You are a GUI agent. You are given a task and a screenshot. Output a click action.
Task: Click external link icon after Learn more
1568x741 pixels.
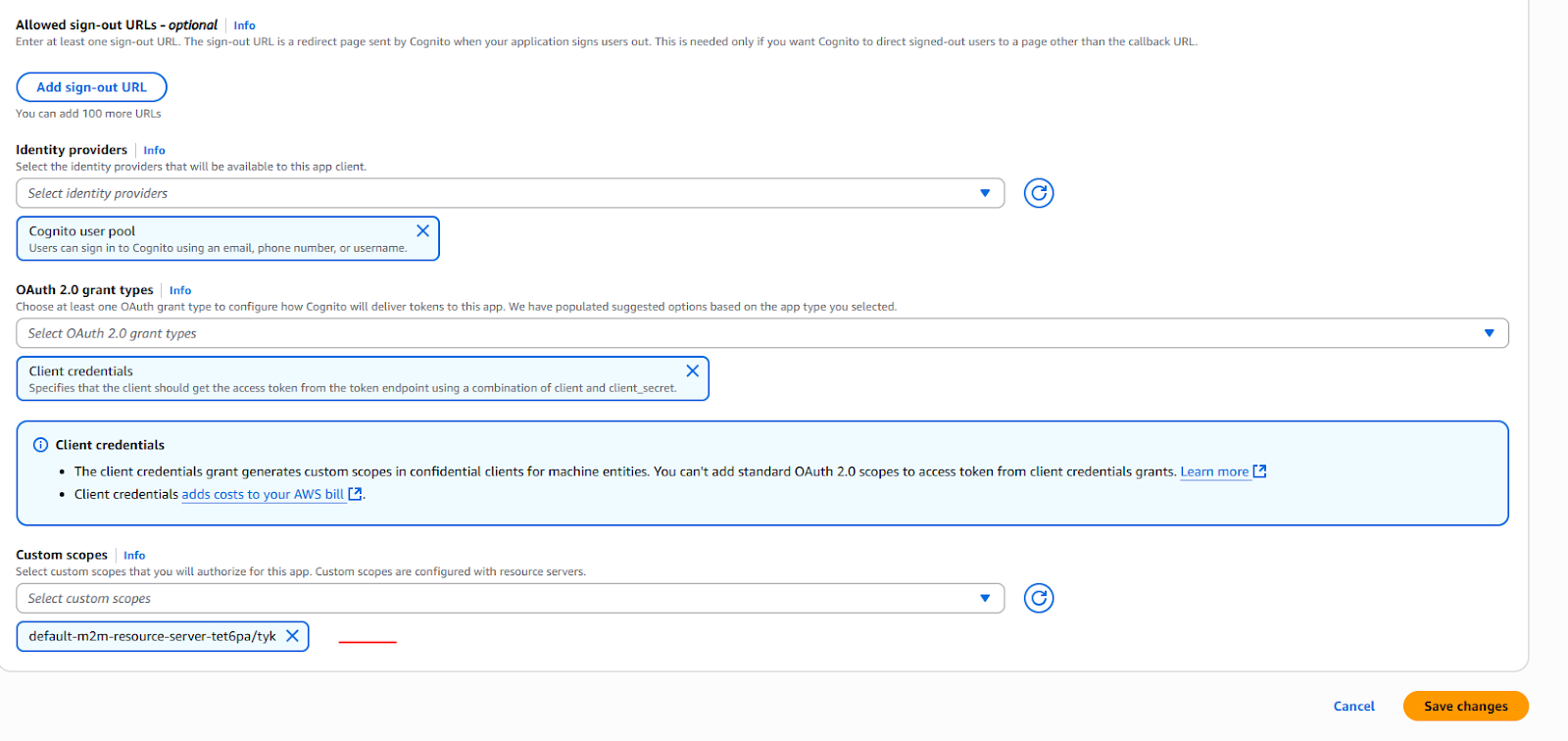tap(1260, 471)
